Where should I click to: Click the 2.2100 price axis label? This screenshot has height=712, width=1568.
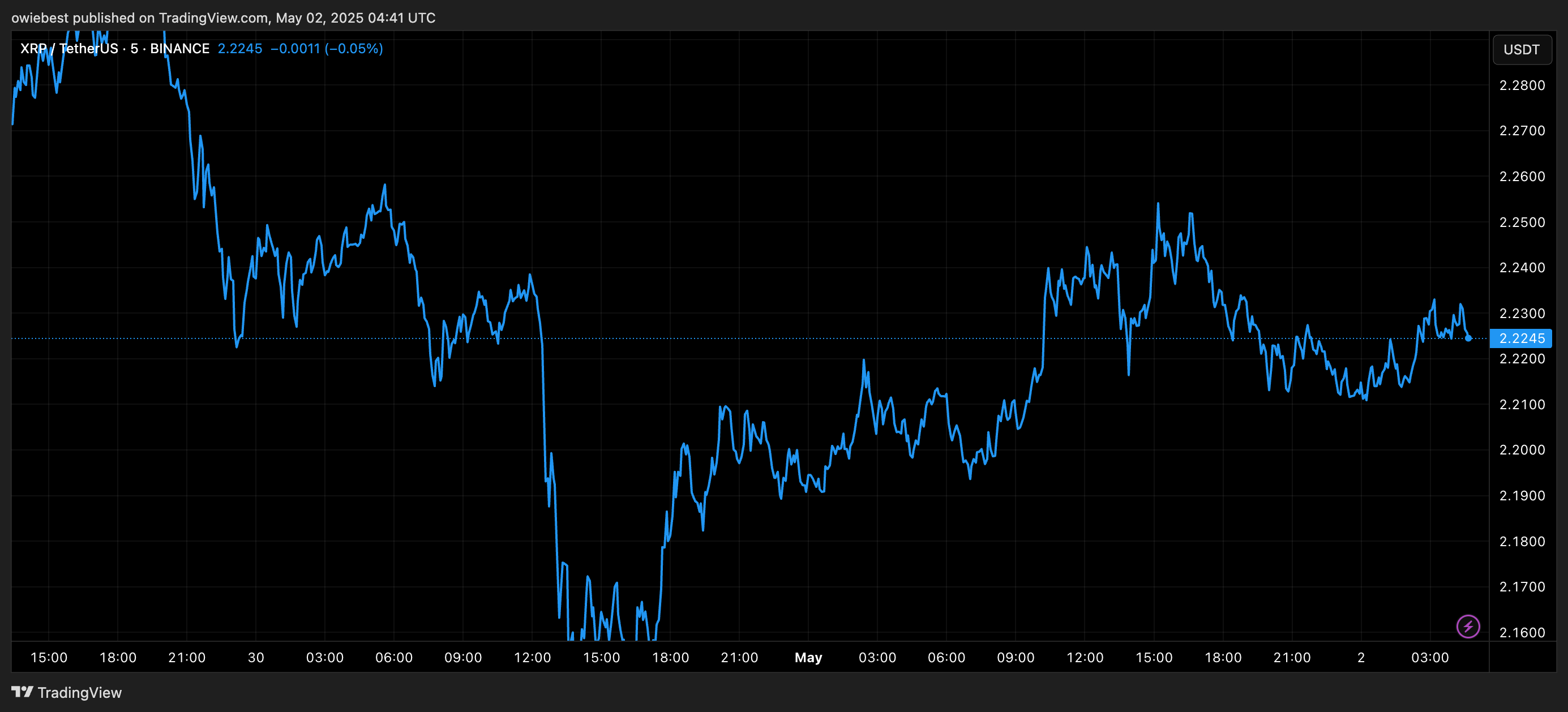(x=1522, y=405)
